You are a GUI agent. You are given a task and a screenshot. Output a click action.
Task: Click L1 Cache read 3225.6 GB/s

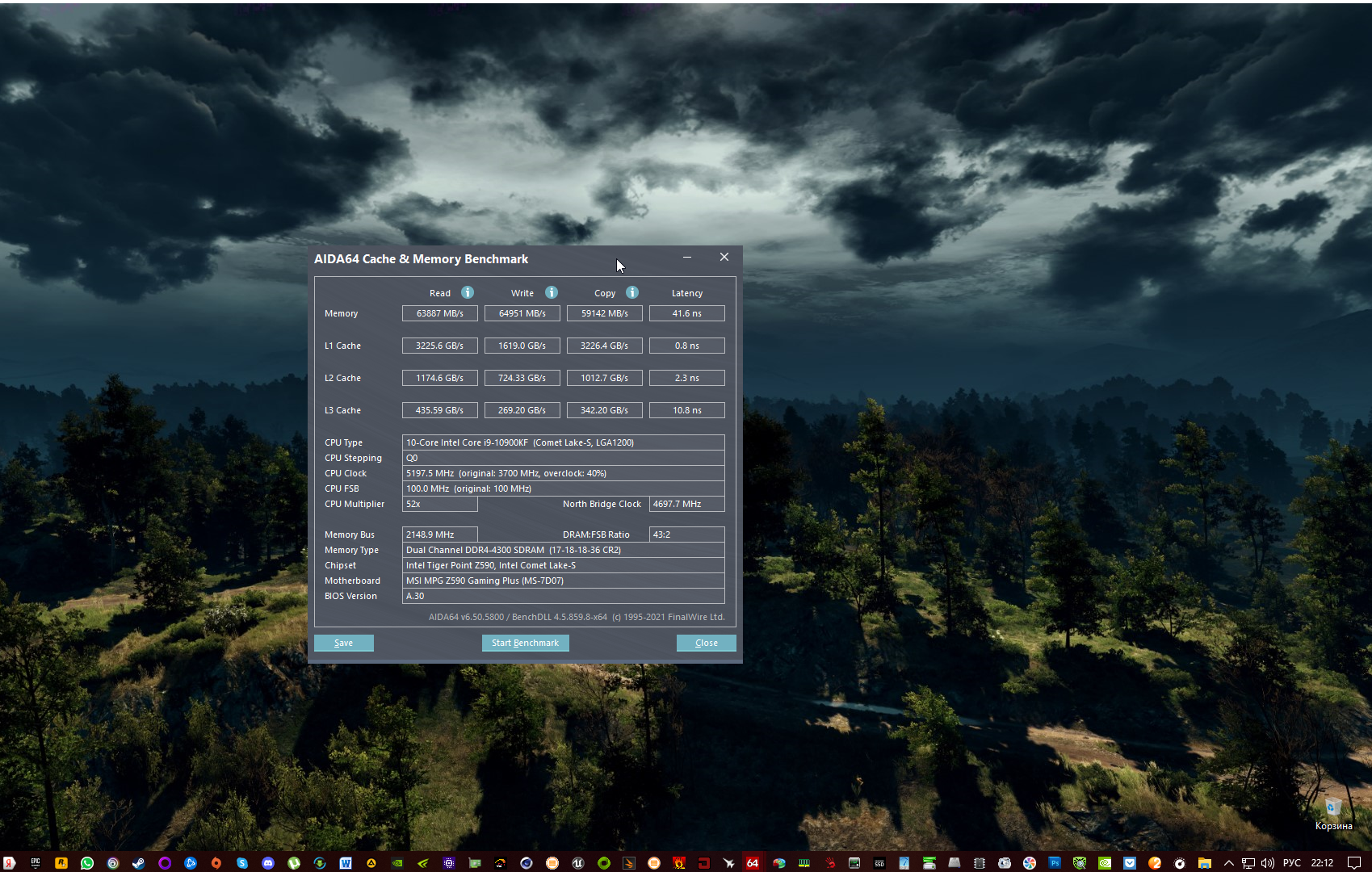coord(440,346)
